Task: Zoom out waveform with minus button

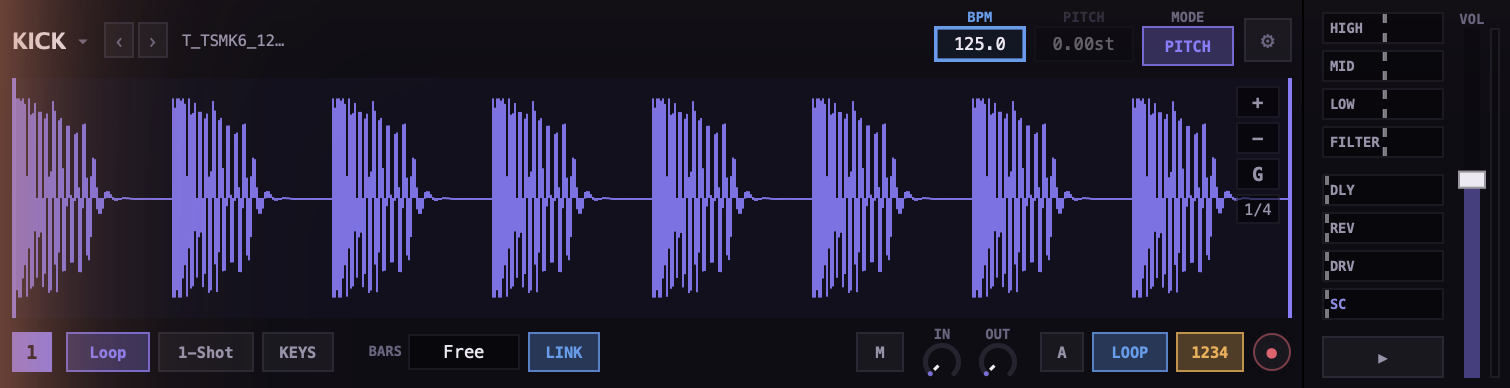Action: (1258, 139)
